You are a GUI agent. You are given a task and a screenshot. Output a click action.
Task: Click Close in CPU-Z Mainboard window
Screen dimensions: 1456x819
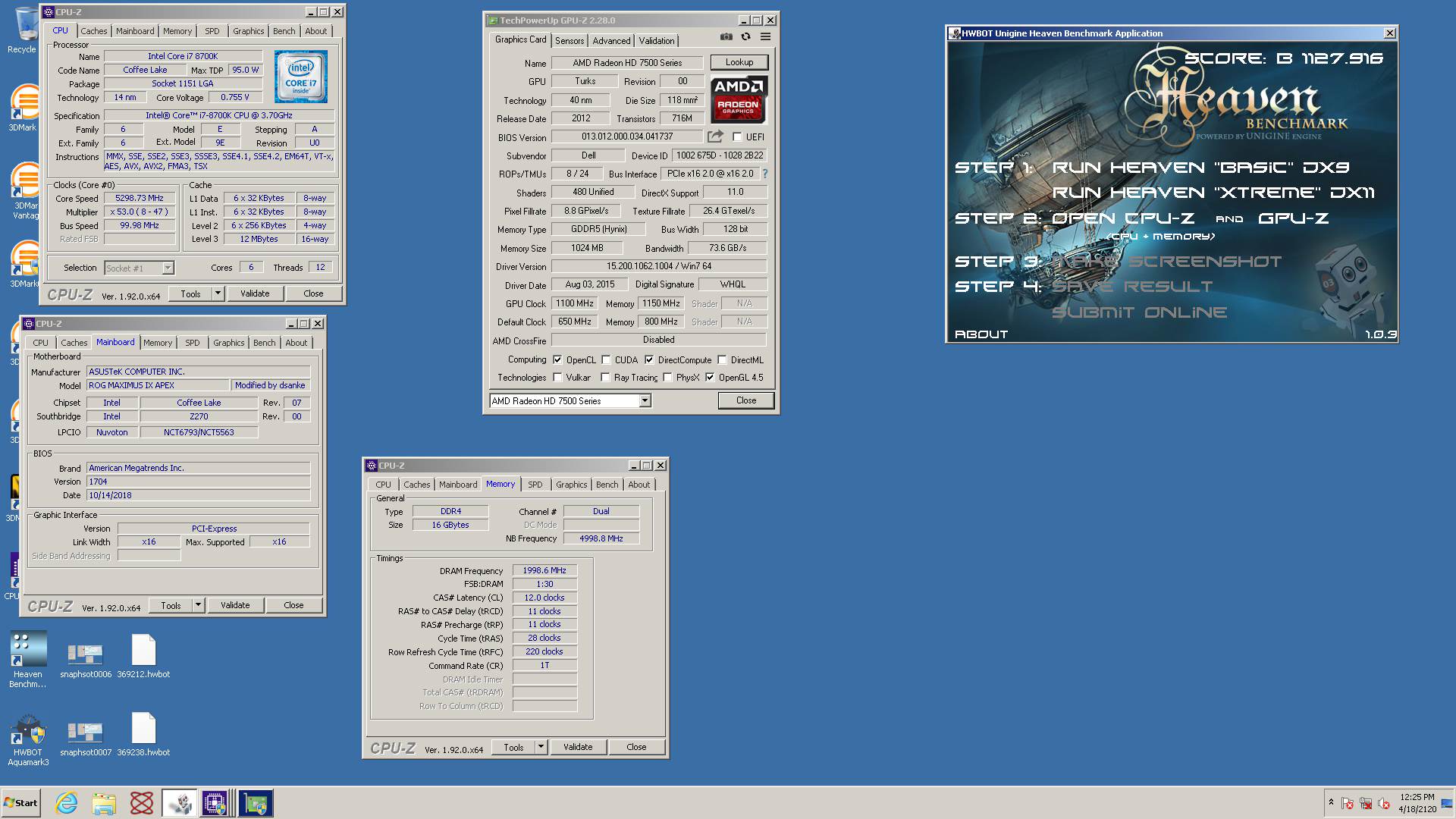(x=293, y=605)
